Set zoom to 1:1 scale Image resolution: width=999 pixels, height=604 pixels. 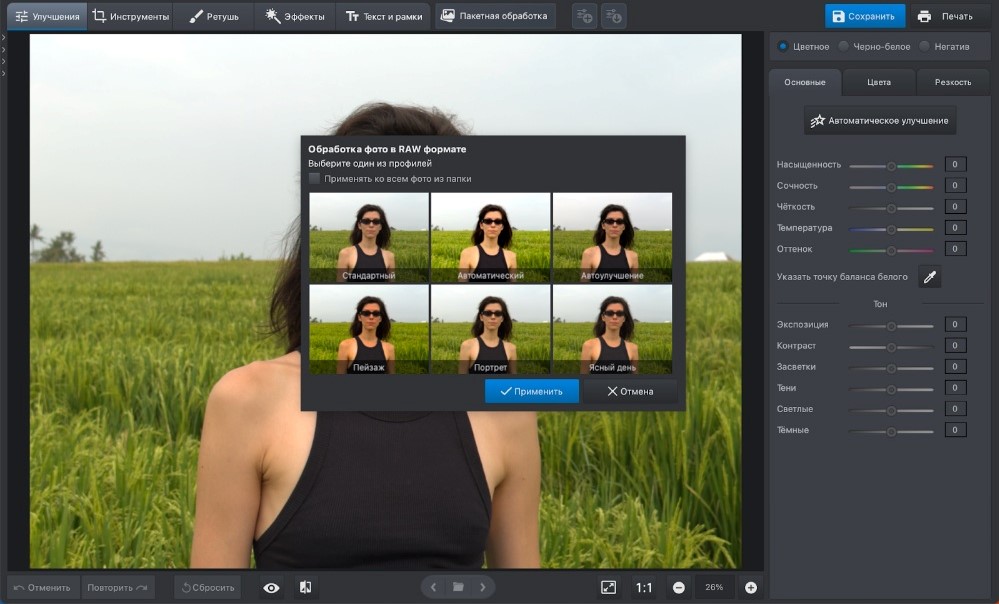point(644,588)
